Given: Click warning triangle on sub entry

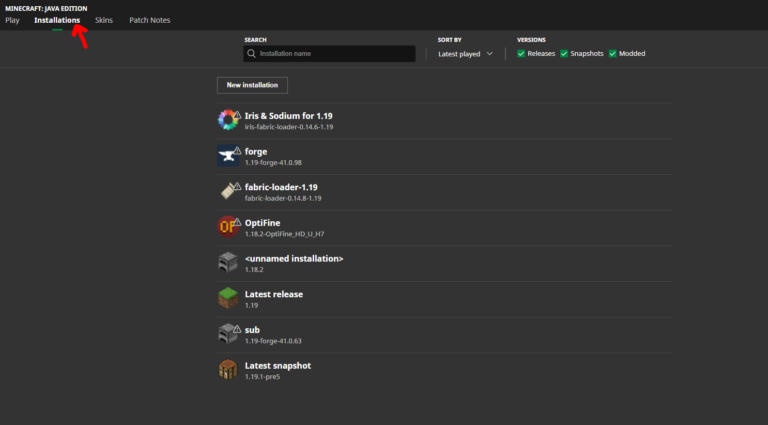Looking at the screenshot, I should click(x=237, y=329).
